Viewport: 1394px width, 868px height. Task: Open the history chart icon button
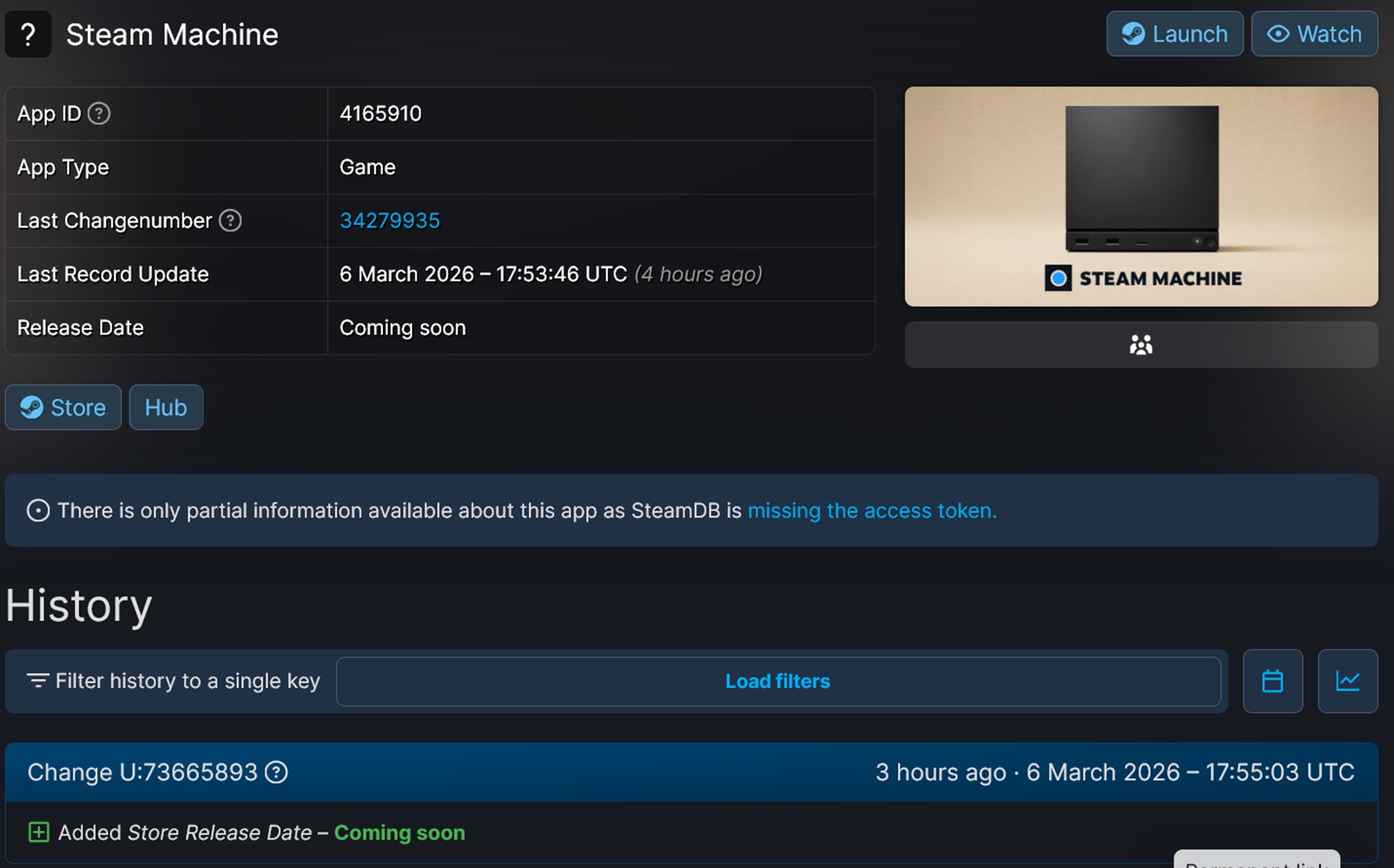tap(1347, 681)
